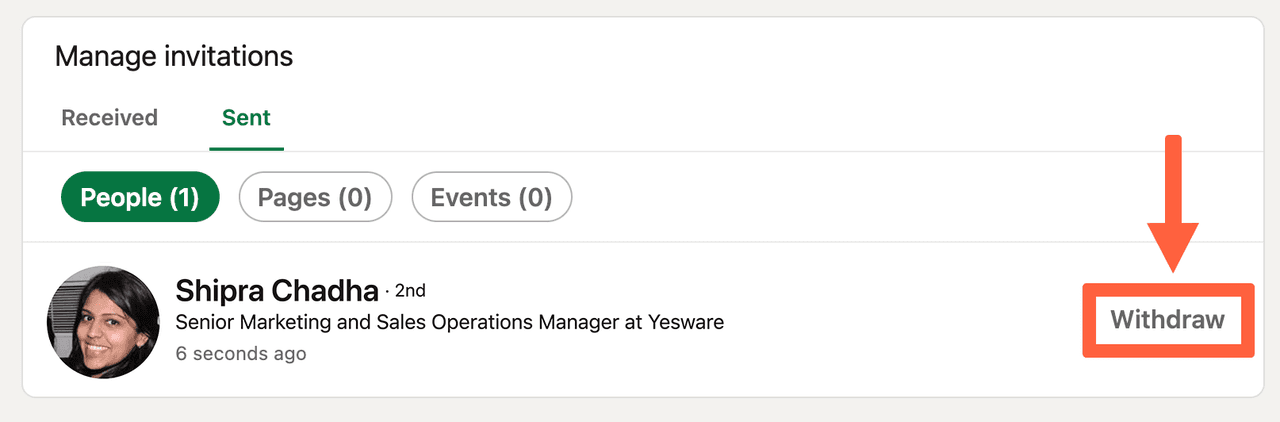The image size is (1280, 422).
Task: Select the People (1) filter pill
Action: (x=140, y=198)
